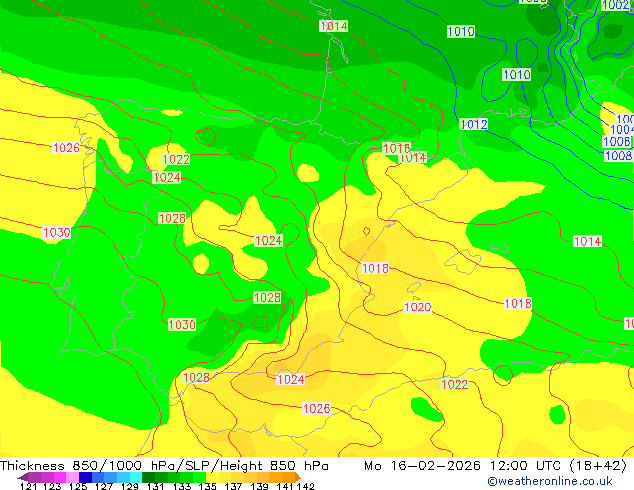Click the blue 1008 isobar label
Viewport: 634px width, 490px height.
click(618, 155)
